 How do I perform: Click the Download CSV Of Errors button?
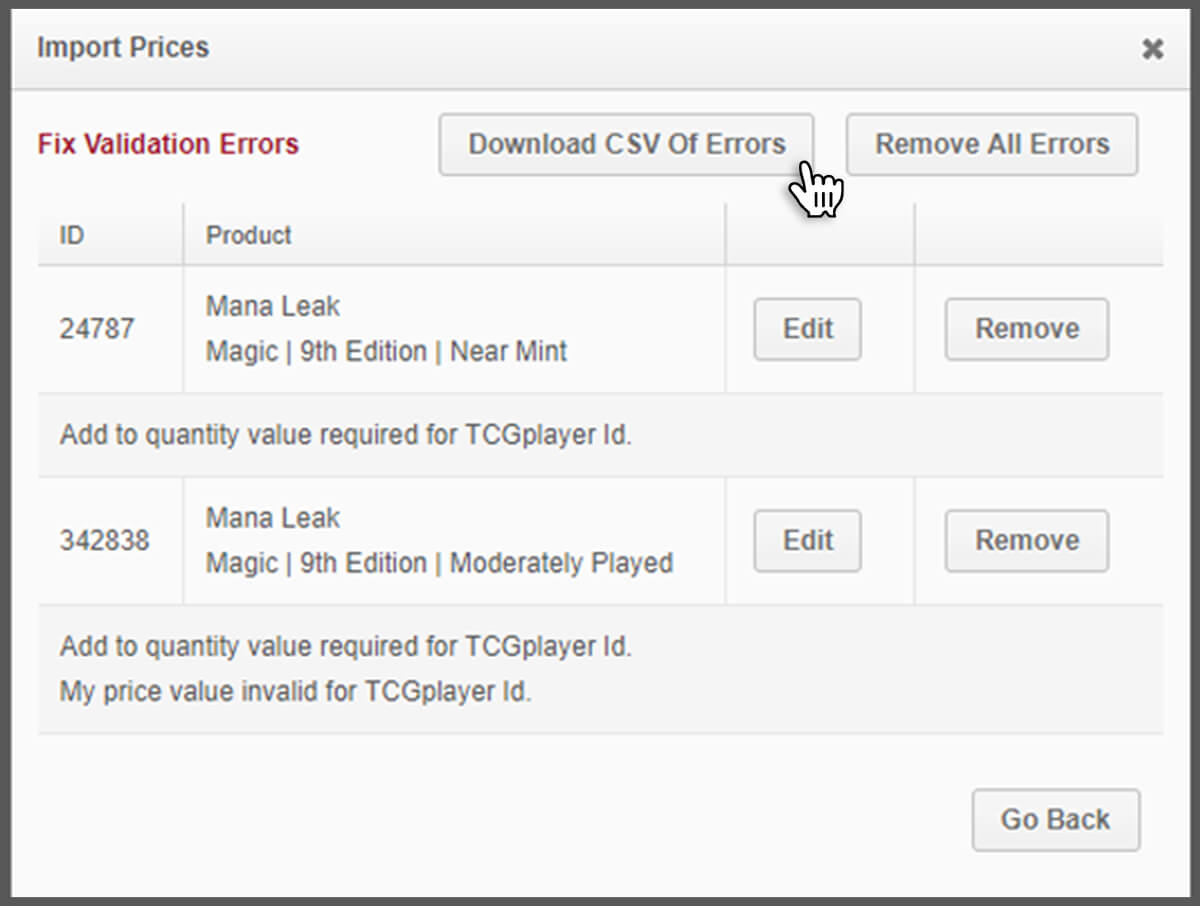click(x=626, y=143)
